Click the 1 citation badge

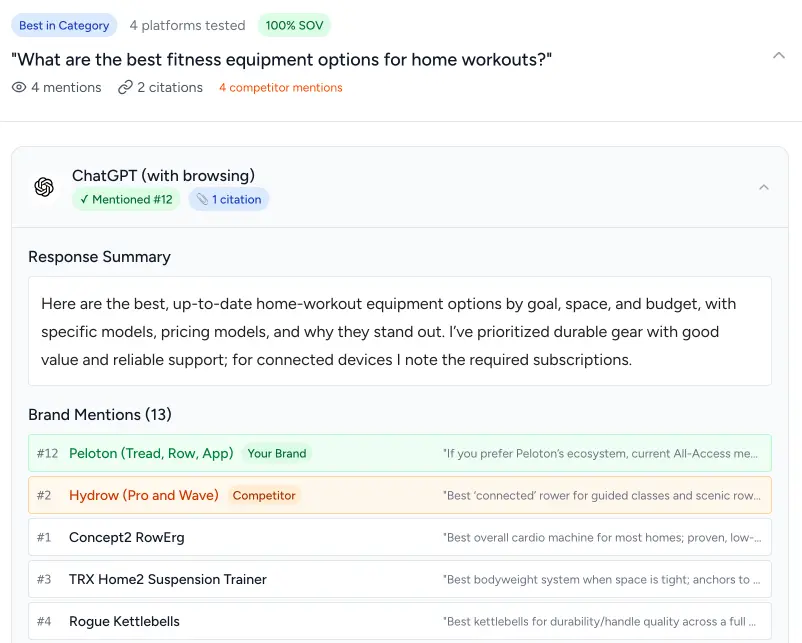pos(229,200)
